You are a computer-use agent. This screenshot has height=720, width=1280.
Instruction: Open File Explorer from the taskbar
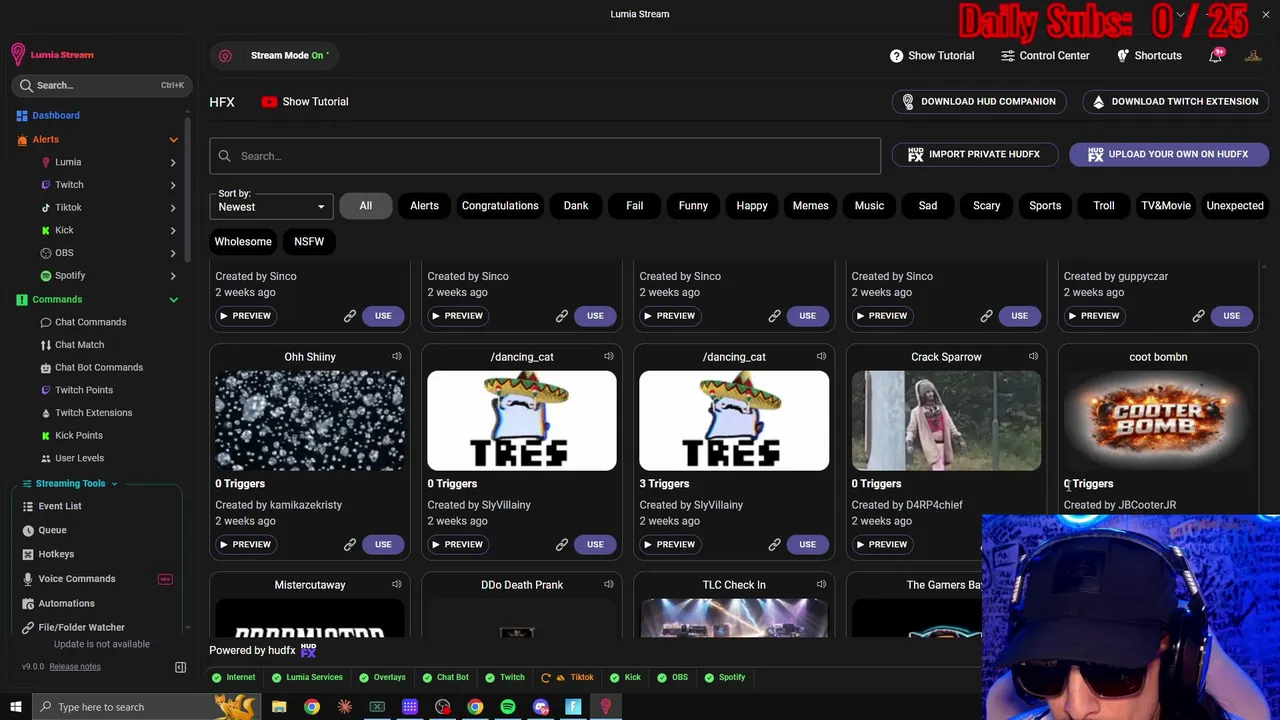279,707
